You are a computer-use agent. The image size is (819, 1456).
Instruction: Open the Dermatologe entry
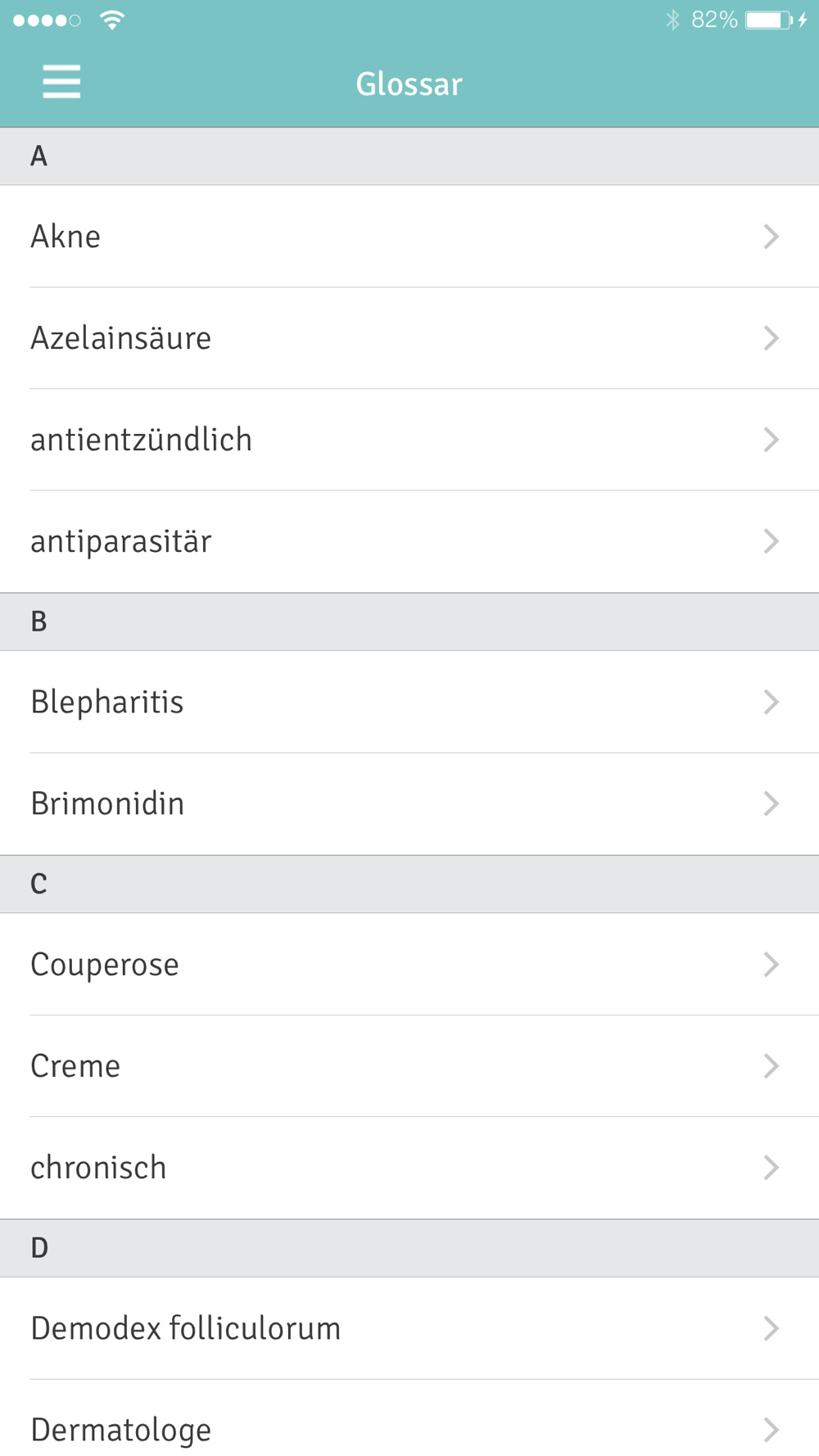[409, 1418]
